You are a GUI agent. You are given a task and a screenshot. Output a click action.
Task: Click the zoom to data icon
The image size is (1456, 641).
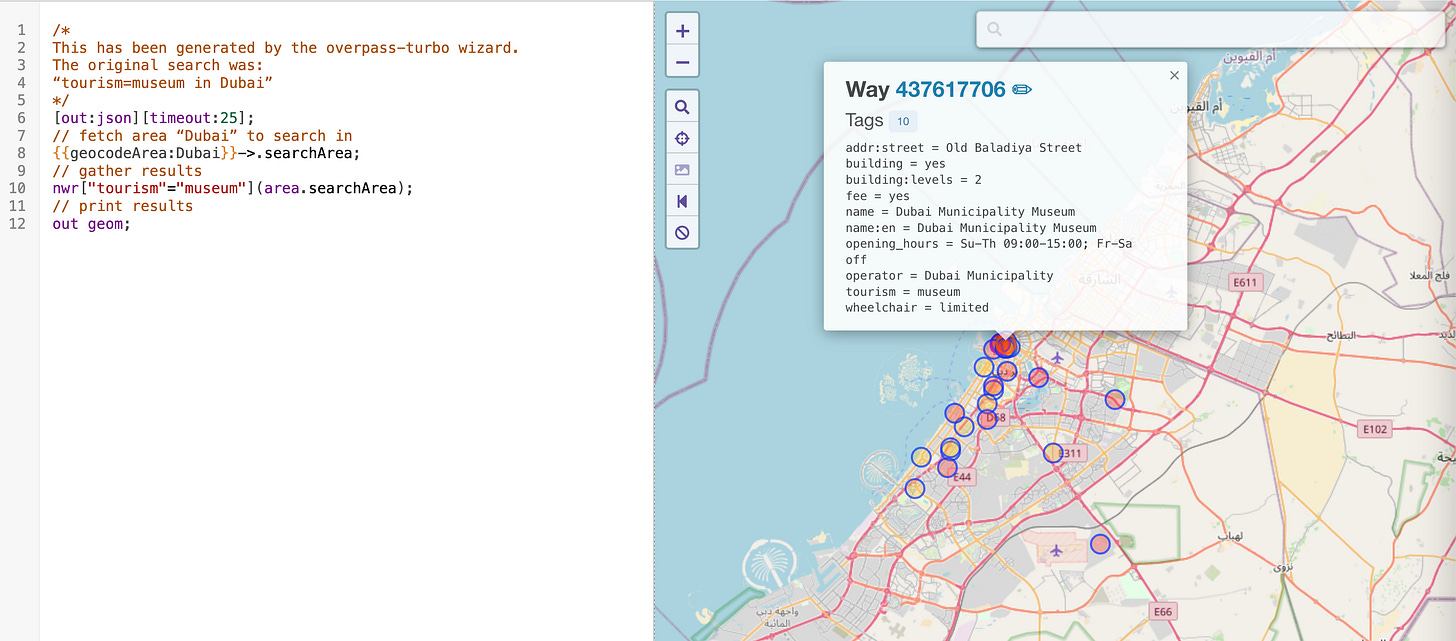(682, 201)
